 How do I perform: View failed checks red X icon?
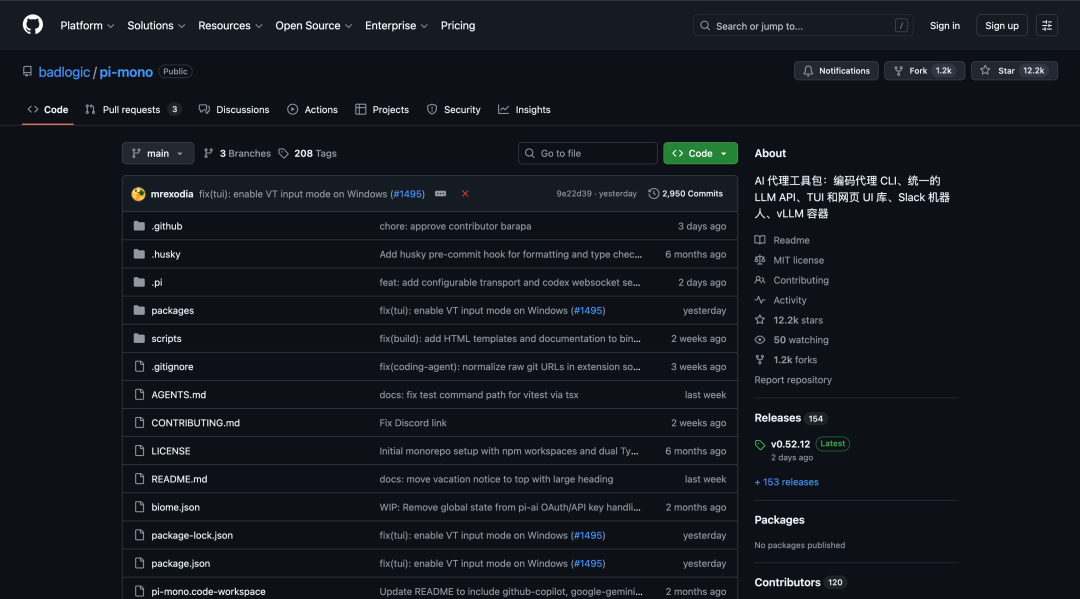pos(465,194)
